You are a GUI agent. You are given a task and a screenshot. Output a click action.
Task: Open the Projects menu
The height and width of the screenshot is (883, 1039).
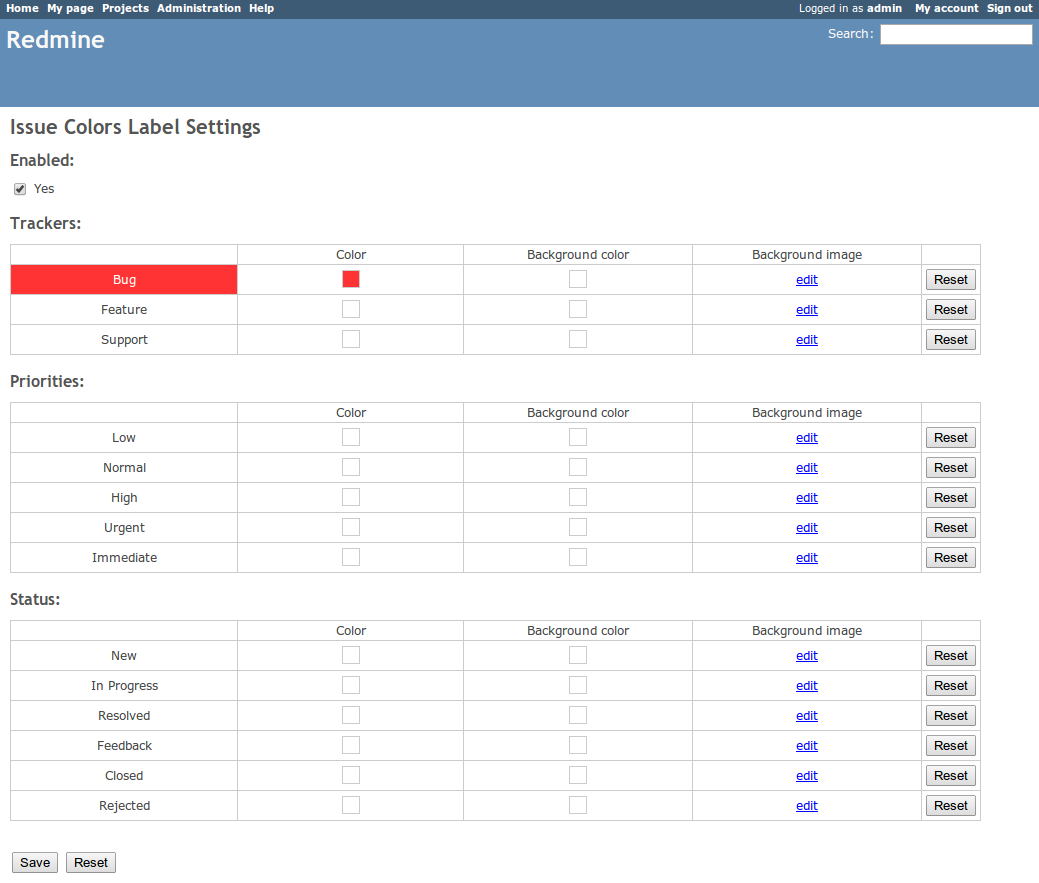click(x=125, y=8)
